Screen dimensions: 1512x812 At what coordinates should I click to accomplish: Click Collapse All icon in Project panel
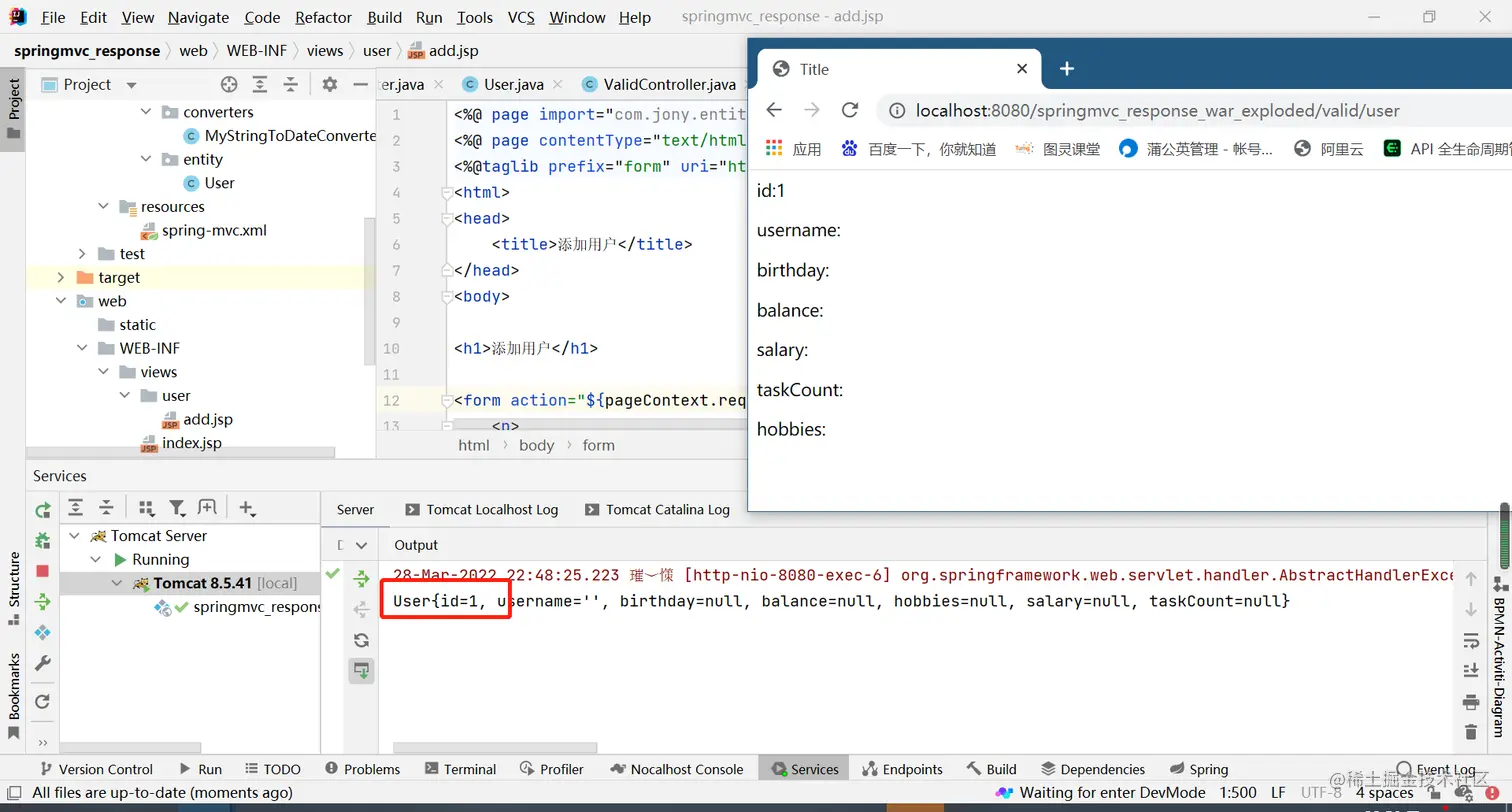(290, 85)
